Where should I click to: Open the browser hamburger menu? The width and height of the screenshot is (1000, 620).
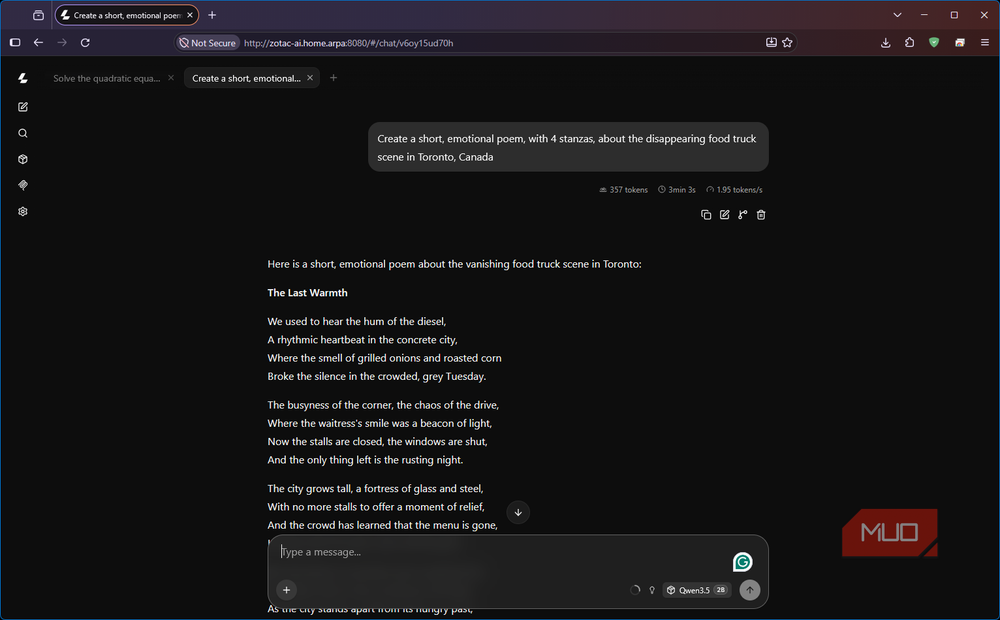click(985, 43)
